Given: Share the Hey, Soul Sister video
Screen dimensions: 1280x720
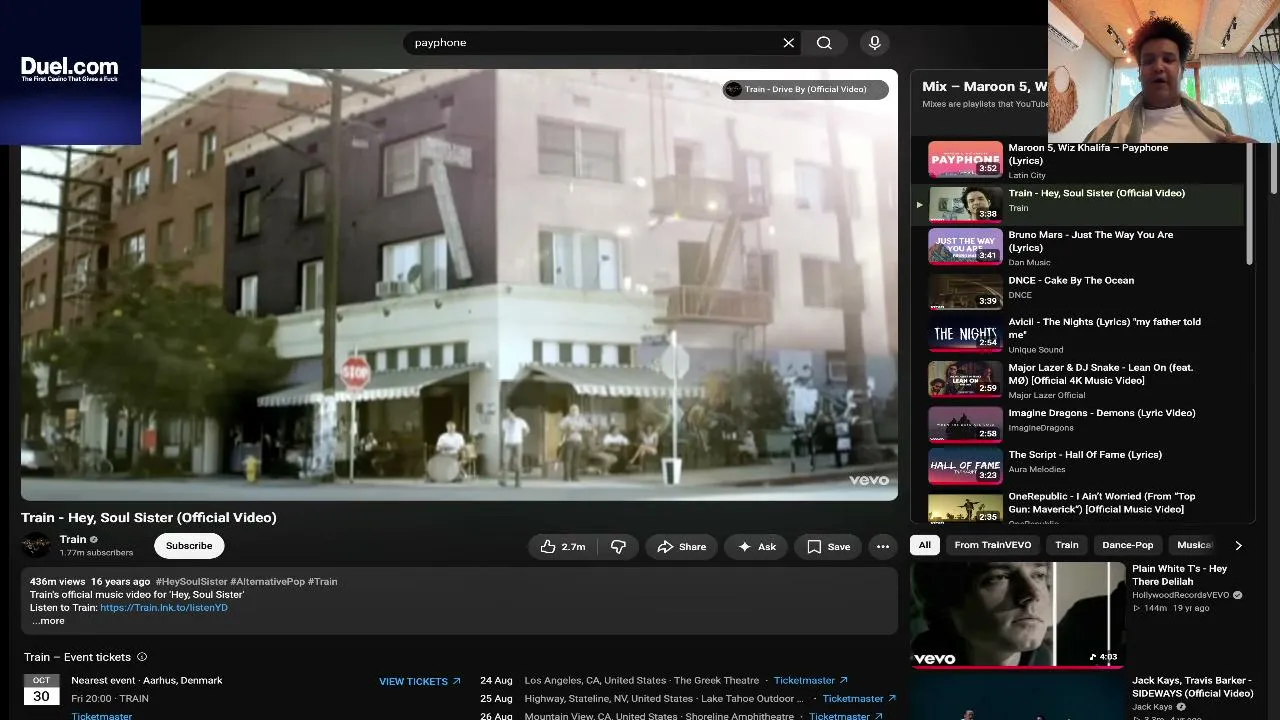Looking at the screenshot, I should tap(682, 547).
